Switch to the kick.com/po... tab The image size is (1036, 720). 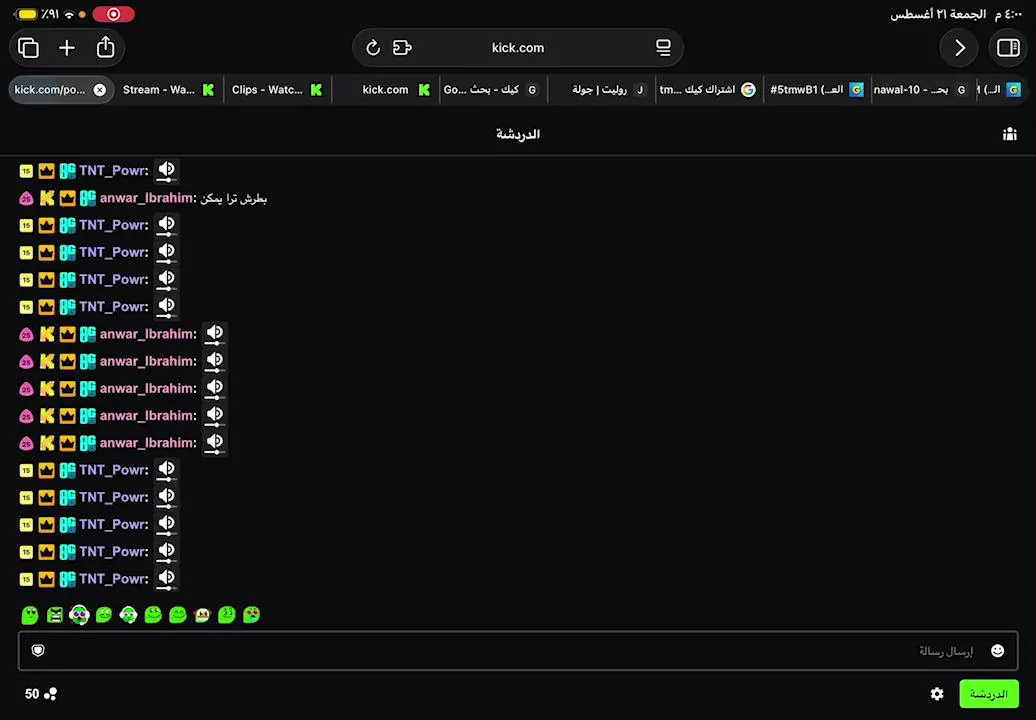[60, 90]
